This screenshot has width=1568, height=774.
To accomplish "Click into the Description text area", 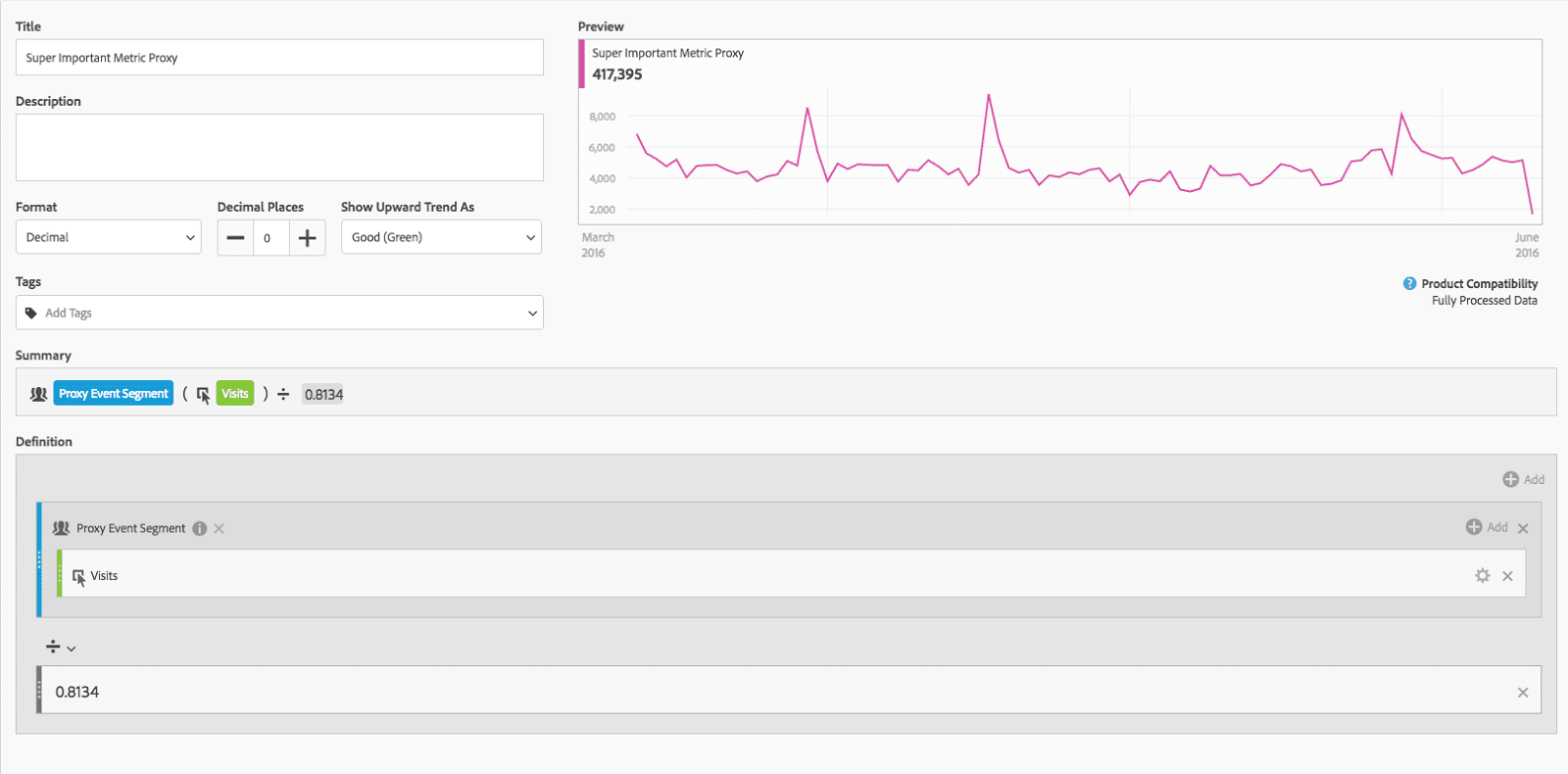I will [279, 147].
